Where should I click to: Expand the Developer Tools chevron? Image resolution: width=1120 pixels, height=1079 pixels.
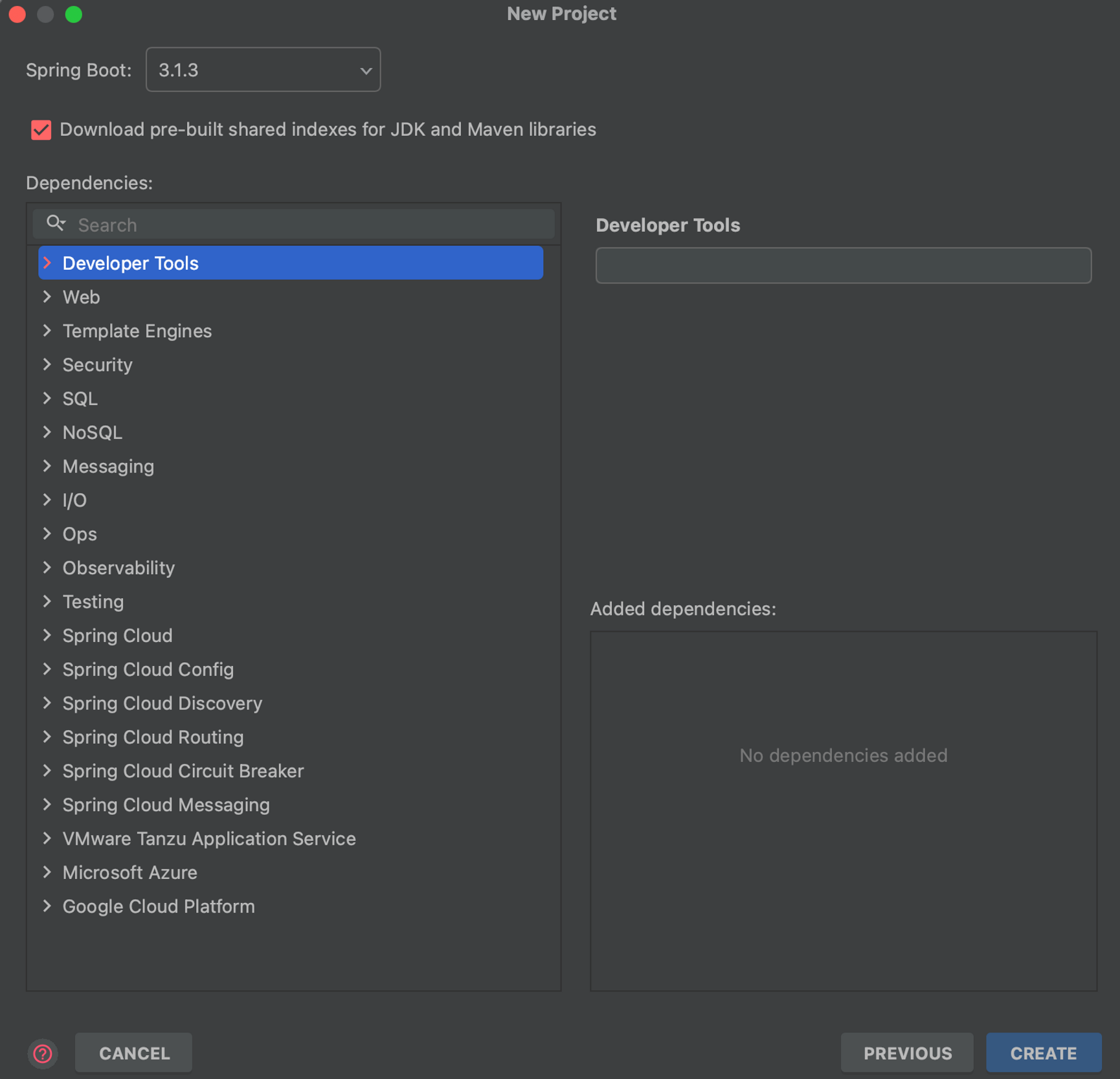coord(47,263)
